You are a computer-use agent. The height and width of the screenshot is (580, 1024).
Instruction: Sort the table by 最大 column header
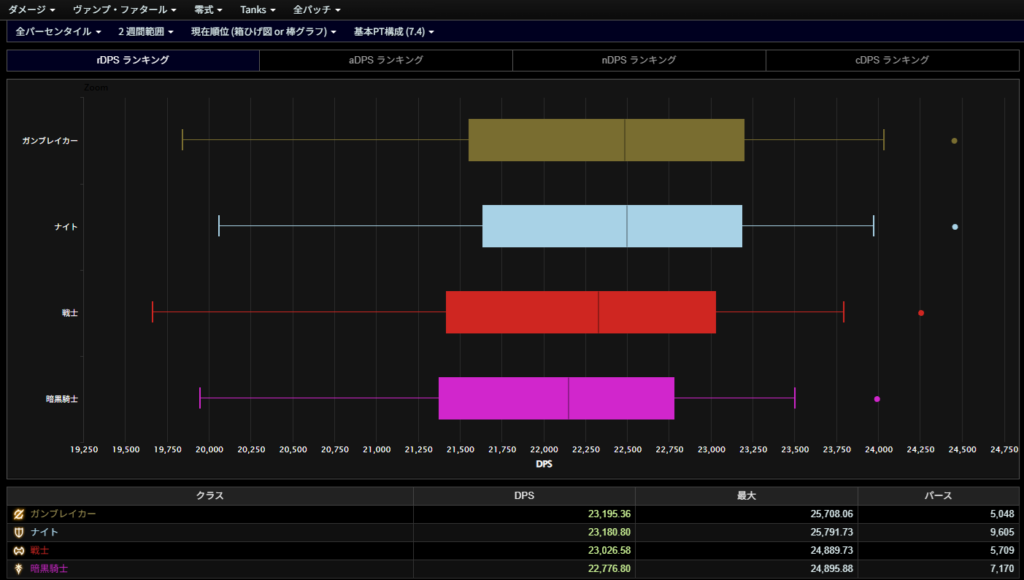point(746,495)
